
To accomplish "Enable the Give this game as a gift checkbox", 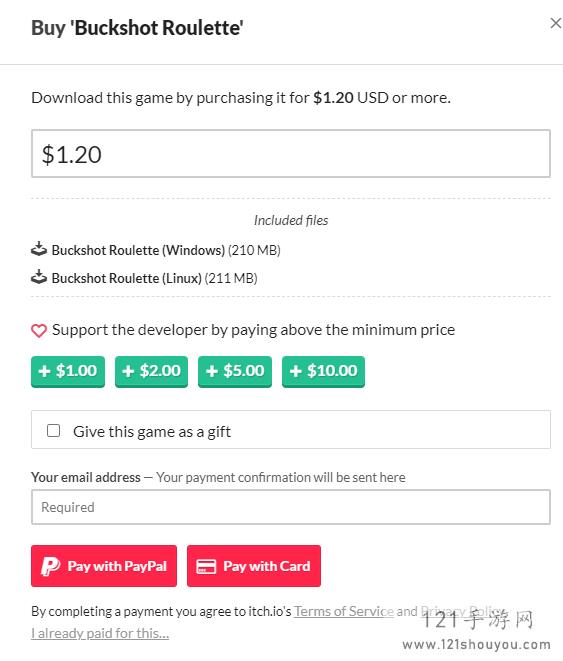I will point(54,430).
